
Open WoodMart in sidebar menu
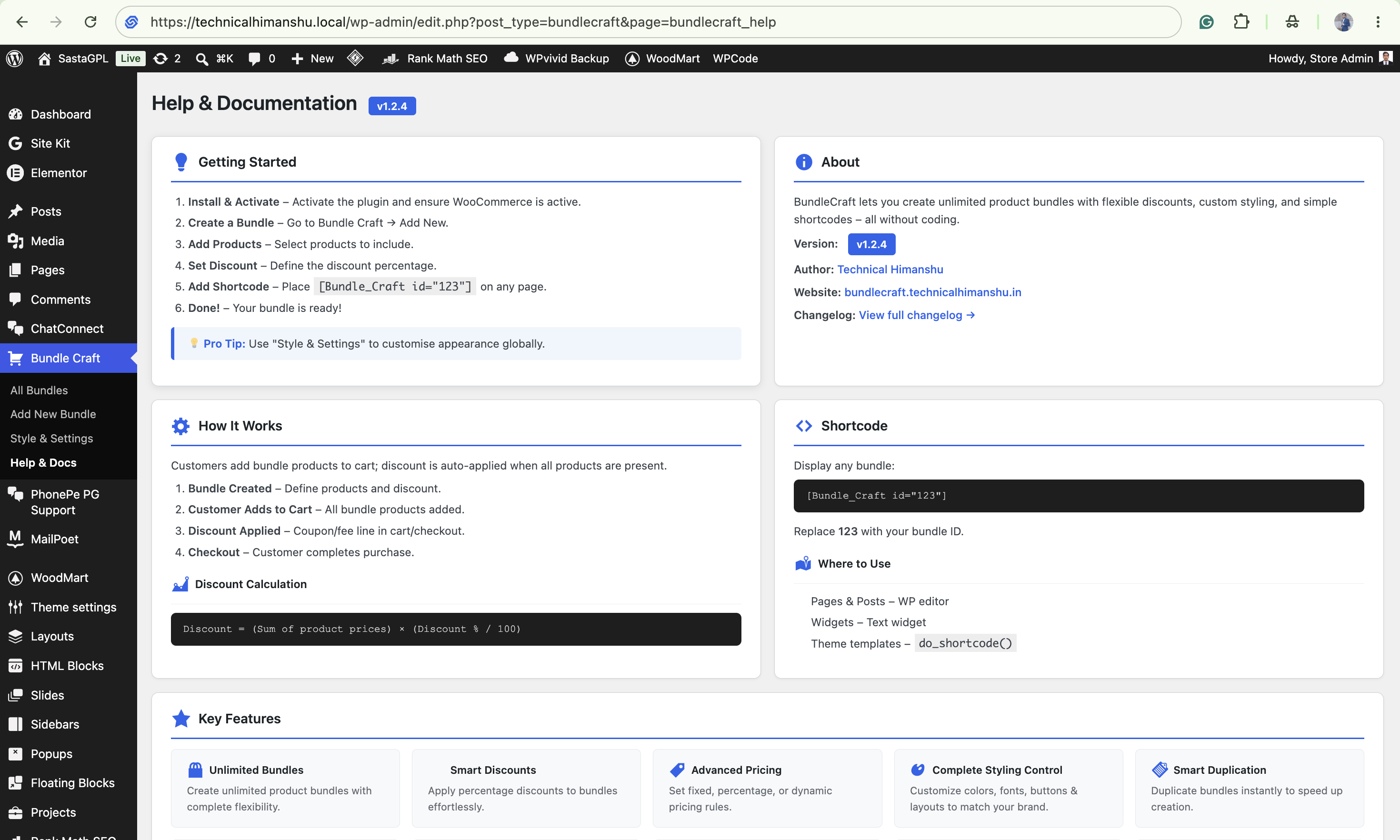point(69,577)
